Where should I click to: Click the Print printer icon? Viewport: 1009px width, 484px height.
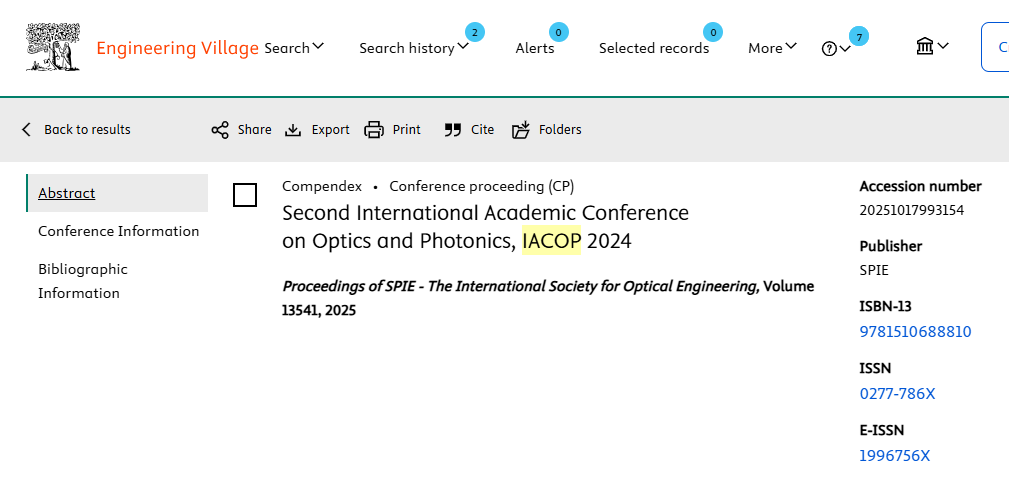[374, 130]
